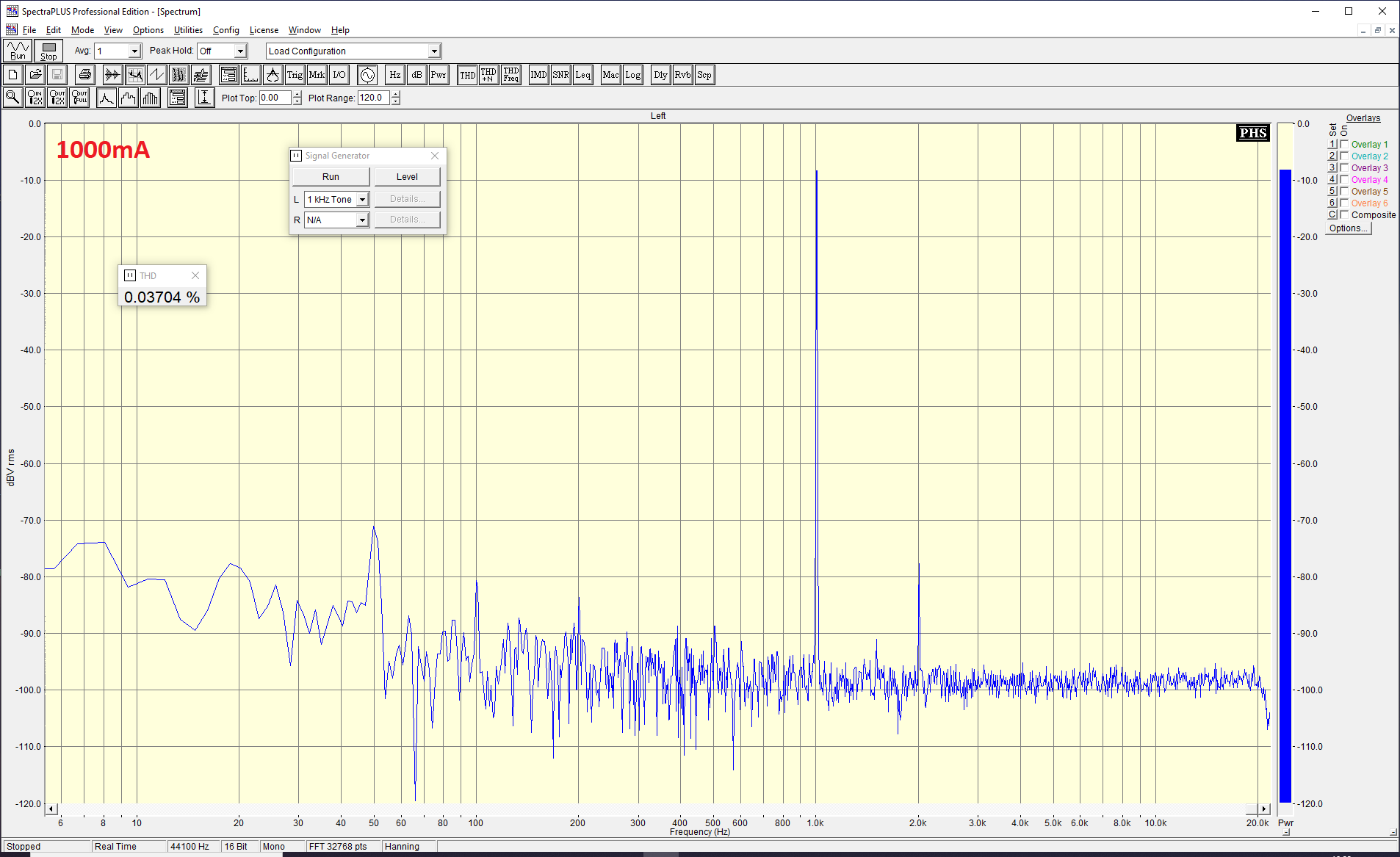
Task: Set Overlay 1 with the '1' button
Action: (x=1332, y=145)
